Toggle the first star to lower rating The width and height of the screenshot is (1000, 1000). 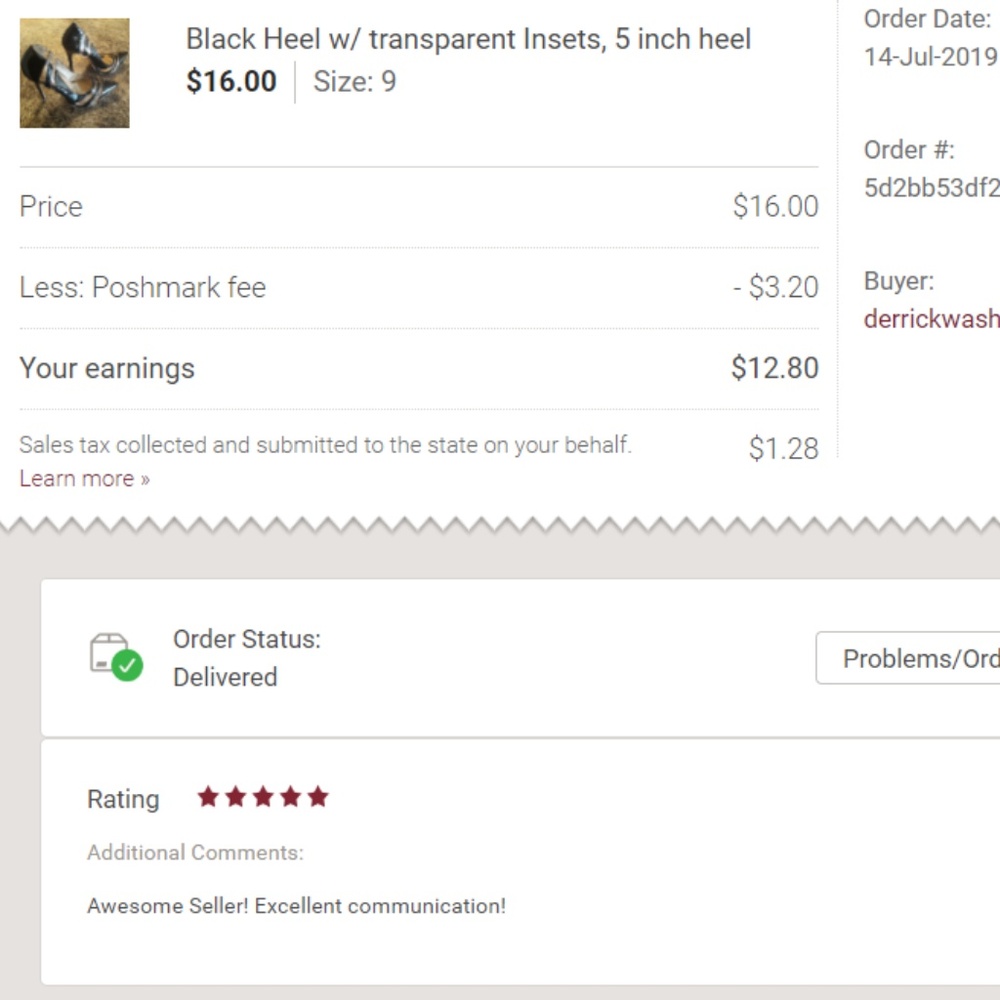coord(208,796)
